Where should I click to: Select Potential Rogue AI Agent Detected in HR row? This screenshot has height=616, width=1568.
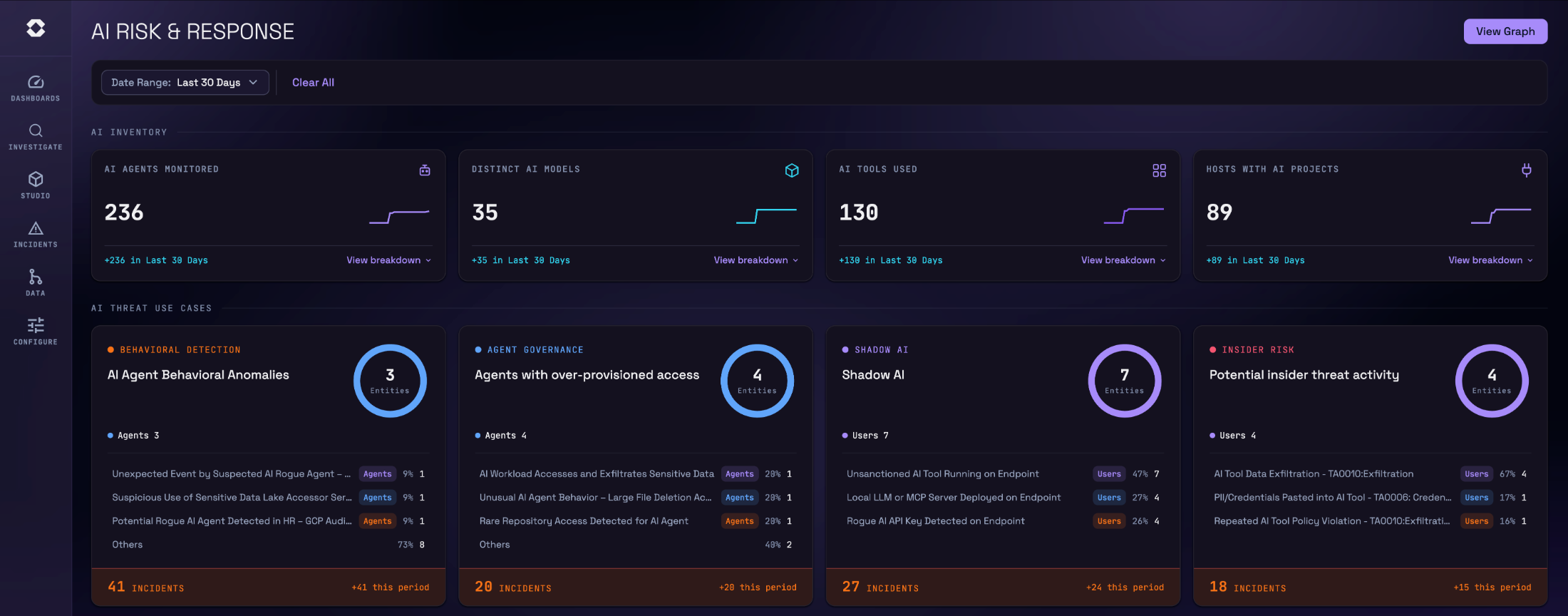(269, 521)
